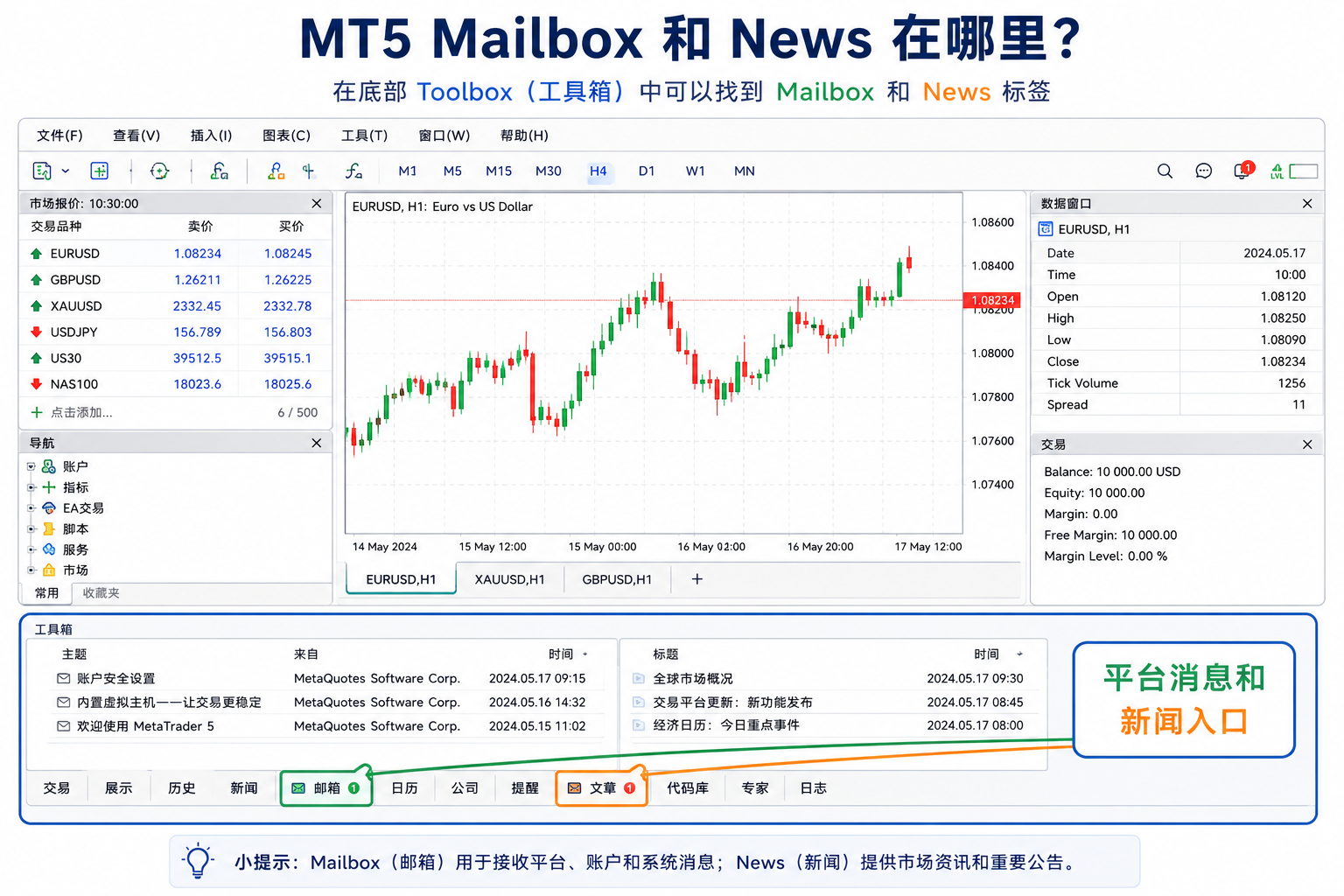Image resolution: width=1344 pixels, height=896 pixels.
Task: Open the 邮箱 toolbox tab
Action: (326, 788)
